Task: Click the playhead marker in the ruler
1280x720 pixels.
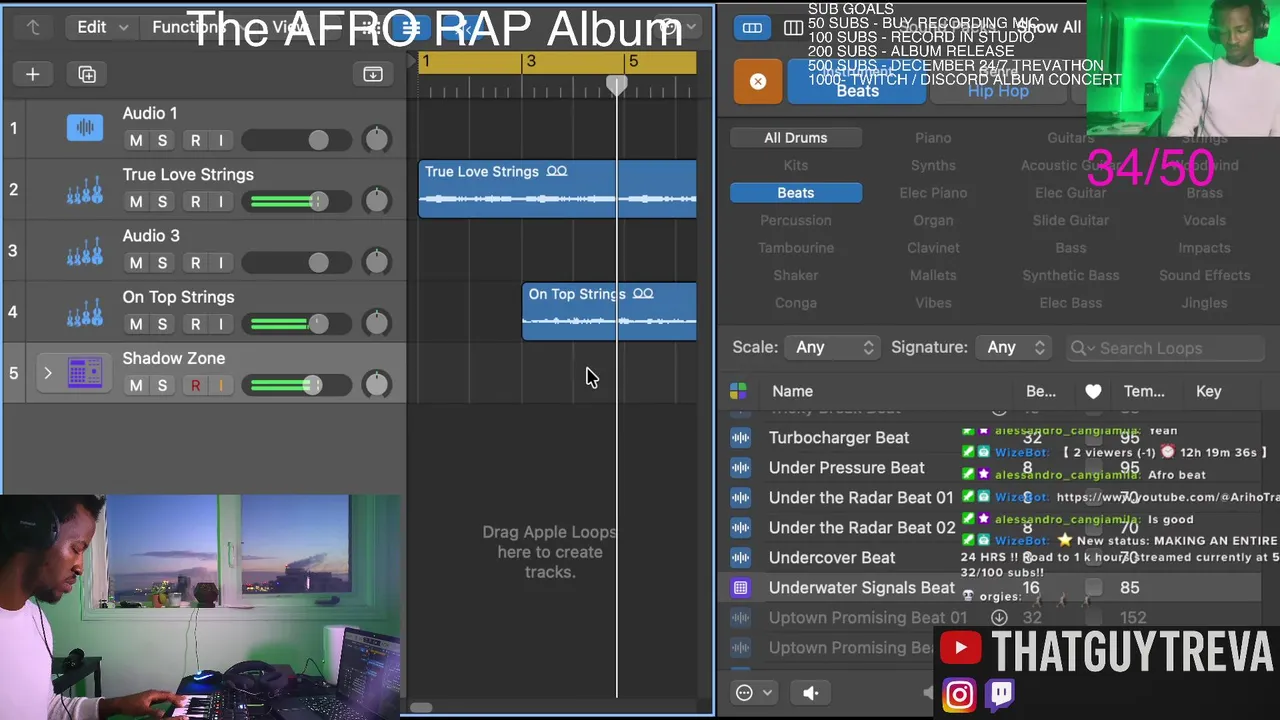Action: 617,86
